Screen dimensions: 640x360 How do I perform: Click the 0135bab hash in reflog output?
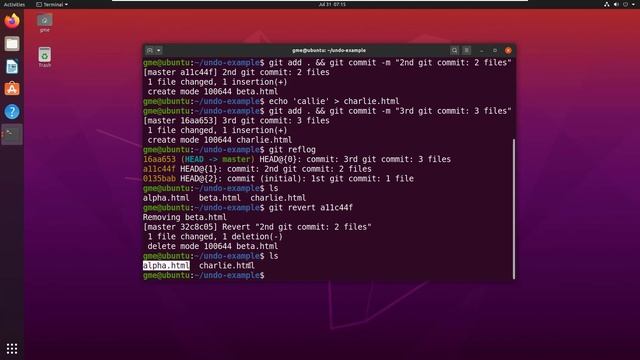pyautogui.click(x=159, y=179)
